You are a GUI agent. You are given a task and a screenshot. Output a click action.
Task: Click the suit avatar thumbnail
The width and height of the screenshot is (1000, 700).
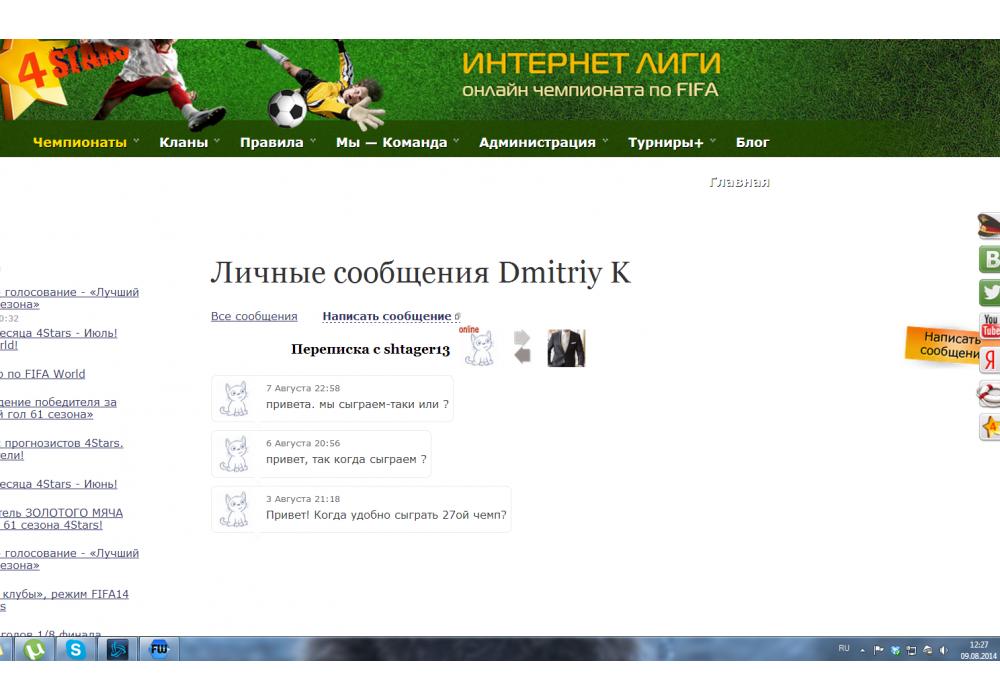tap(566, 348)
